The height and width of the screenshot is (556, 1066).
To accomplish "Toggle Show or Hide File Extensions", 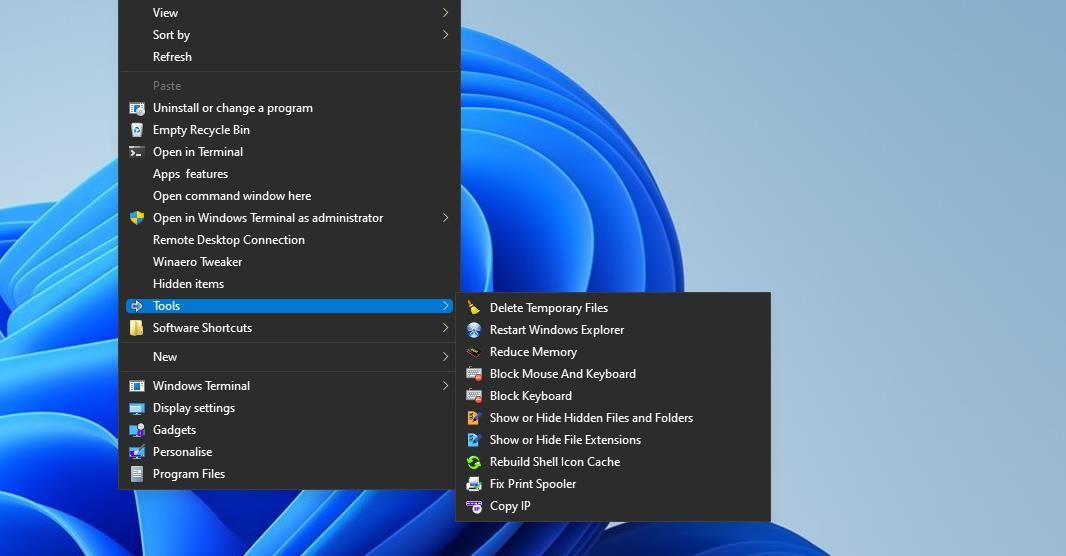I will pos(564,440).
